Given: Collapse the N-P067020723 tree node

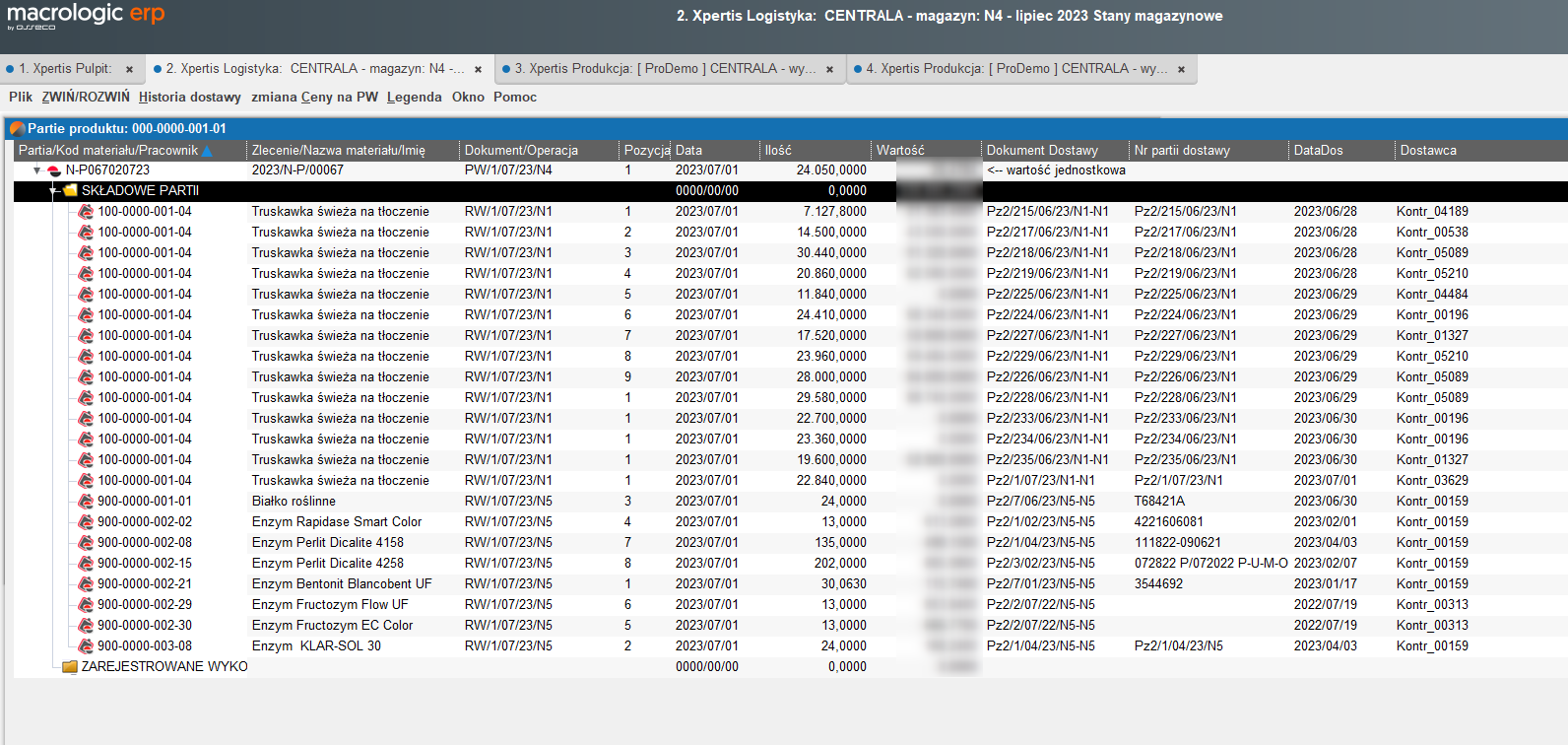Looking at the screenshot, I should click(37, 170).
